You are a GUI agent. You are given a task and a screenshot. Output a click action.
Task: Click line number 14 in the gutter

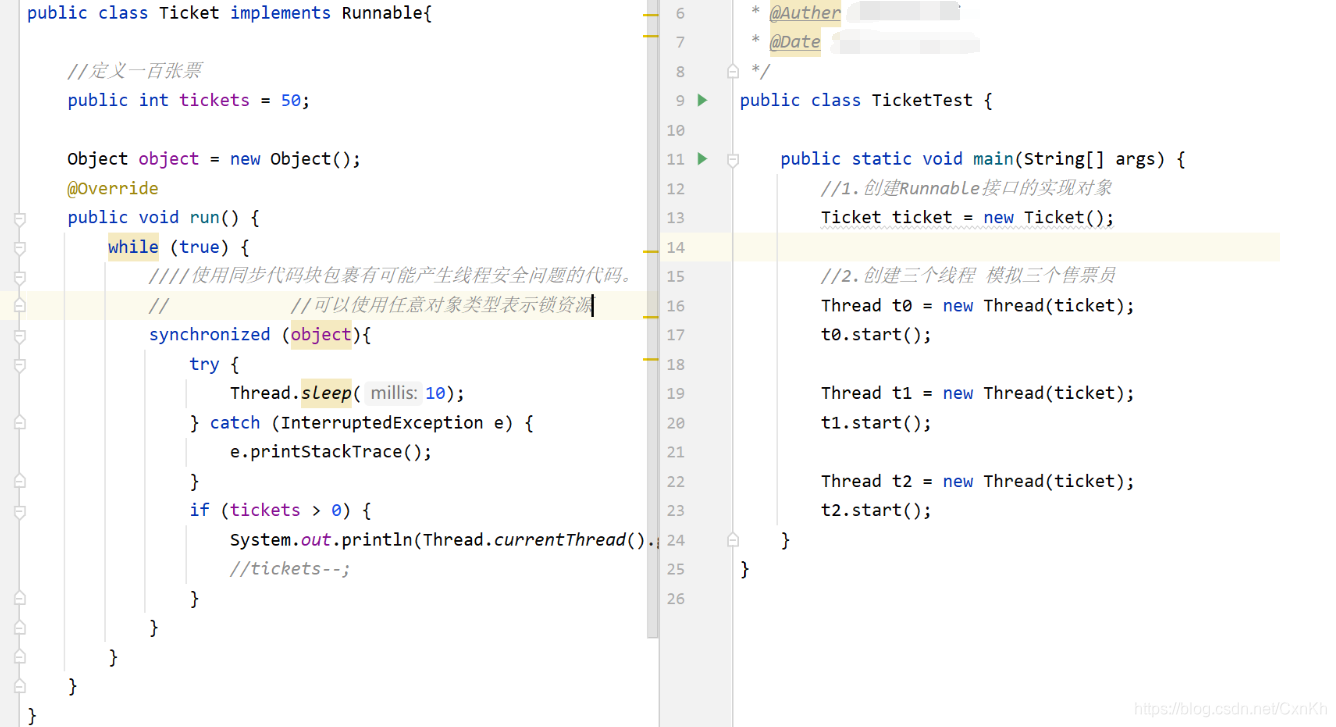676,247
